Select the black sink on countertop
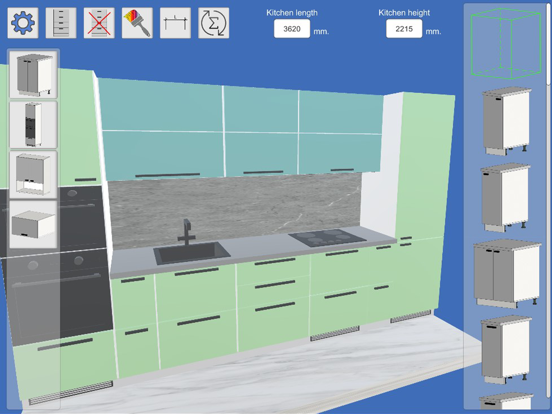Screen dimensions: 552x414 pyautogui.click(x=192, y=253)
